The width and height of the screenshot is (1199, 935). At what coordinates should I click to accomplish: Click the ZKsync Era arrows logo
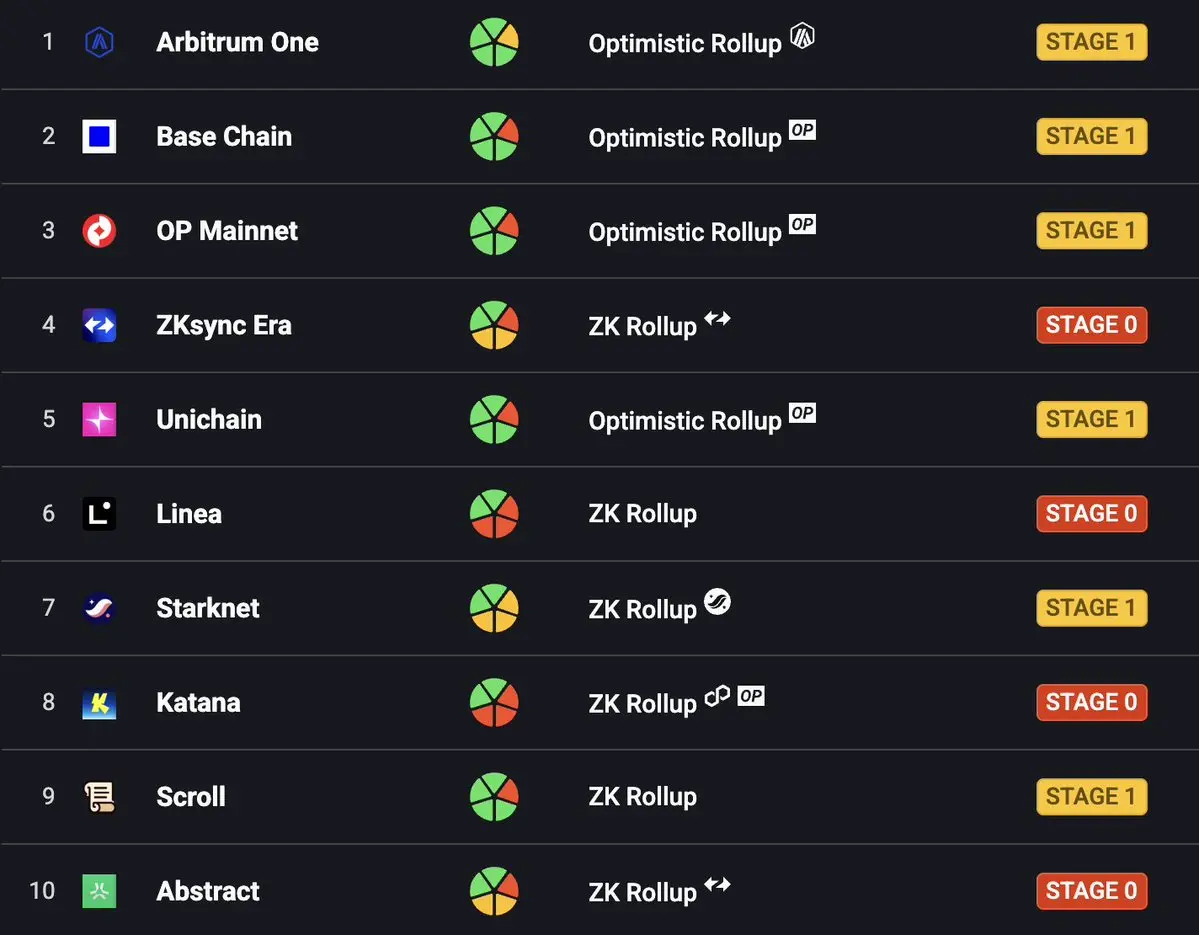click(99, 325)
